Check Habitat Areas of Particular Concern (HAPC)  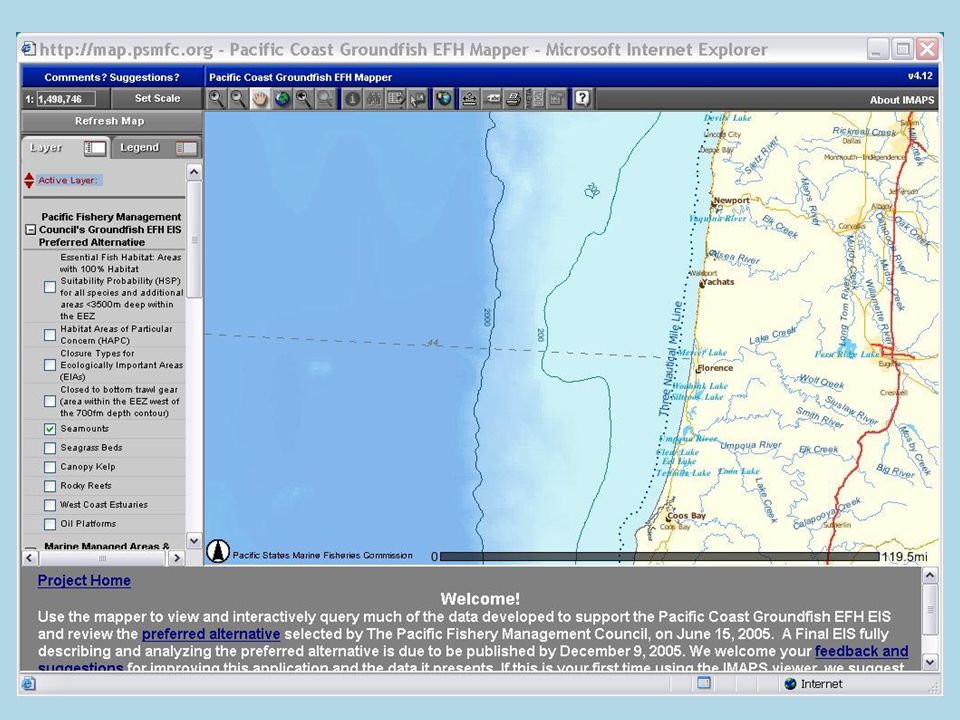pyautogui.click(x=50, y=334)
